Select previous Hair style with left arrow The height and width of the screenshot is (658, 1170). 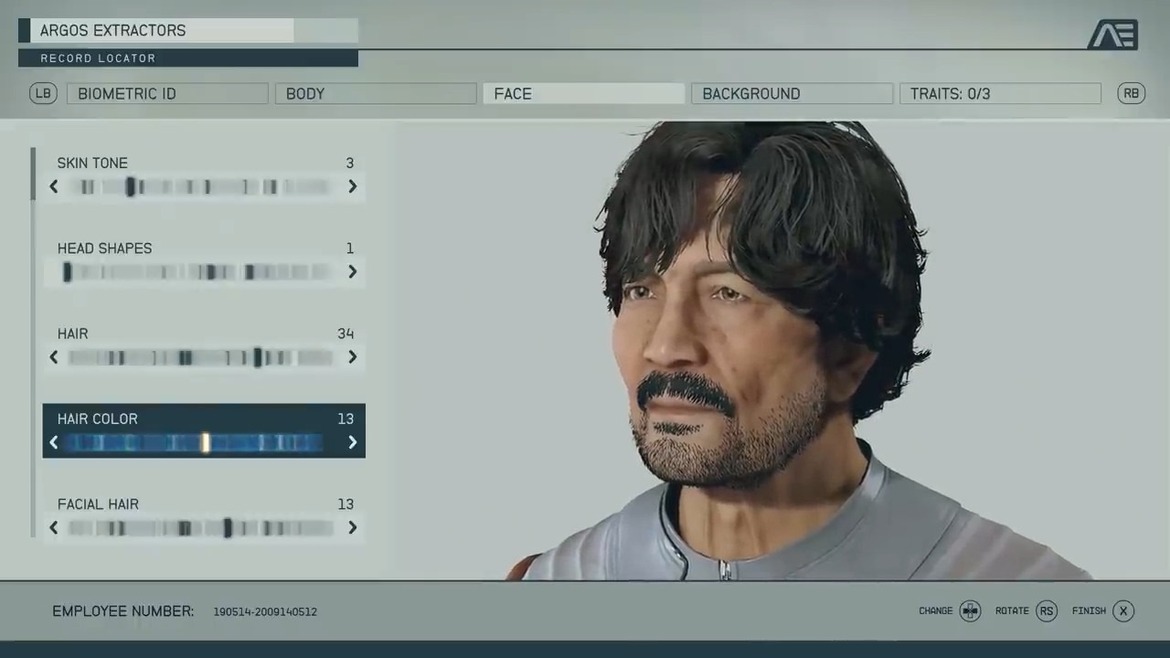tap(54, 357)
